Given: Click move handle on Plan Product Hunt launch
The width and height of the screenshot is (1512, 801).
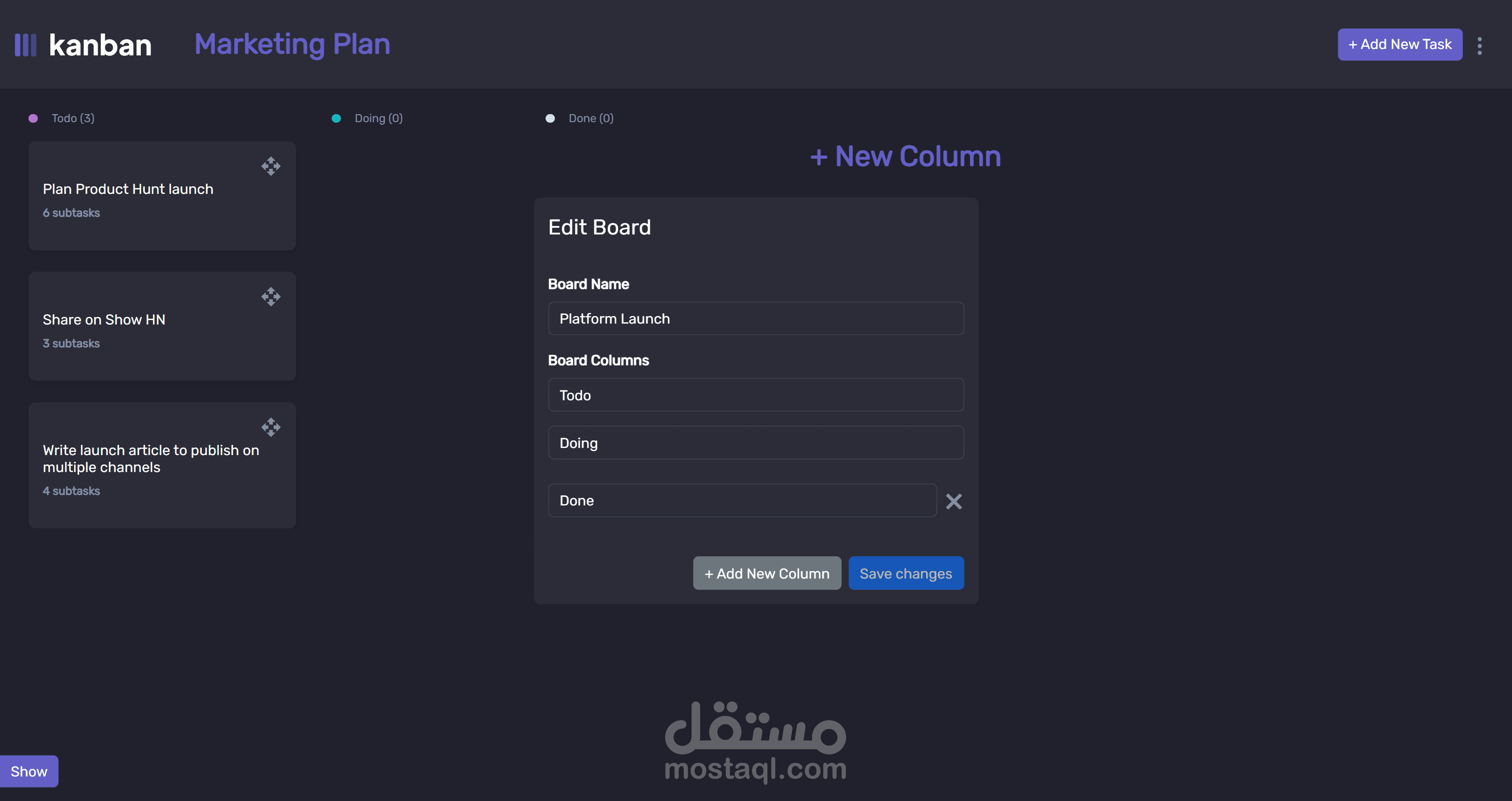Looking at the screenshot, I should pyautogui.click(x=271, y=166).
